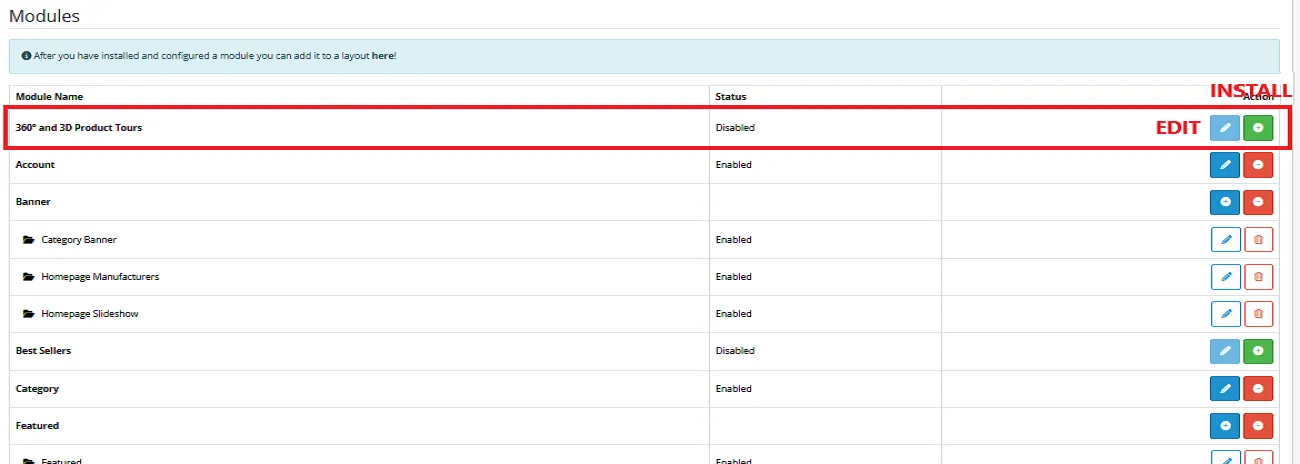Screen dimensions: 1300x464
Task: Click edit pencil for 360° and 3D Product Tours
Action: 1225,128
